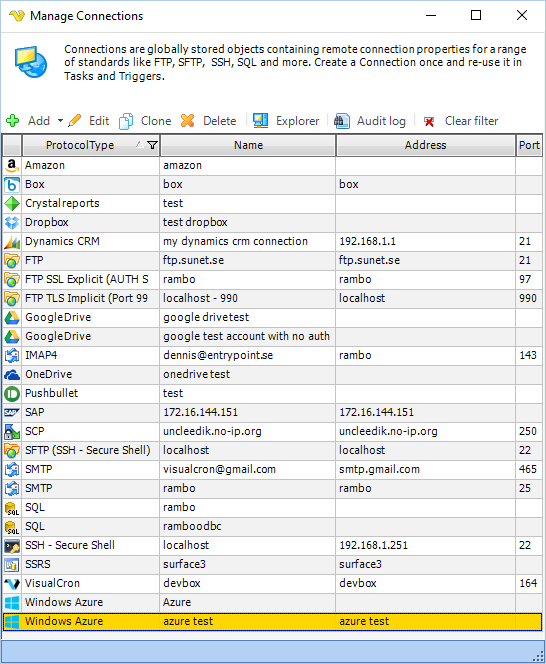Click the VisualCron devbox row icon
Screen dimensions: 546x664
pos(12,584)
